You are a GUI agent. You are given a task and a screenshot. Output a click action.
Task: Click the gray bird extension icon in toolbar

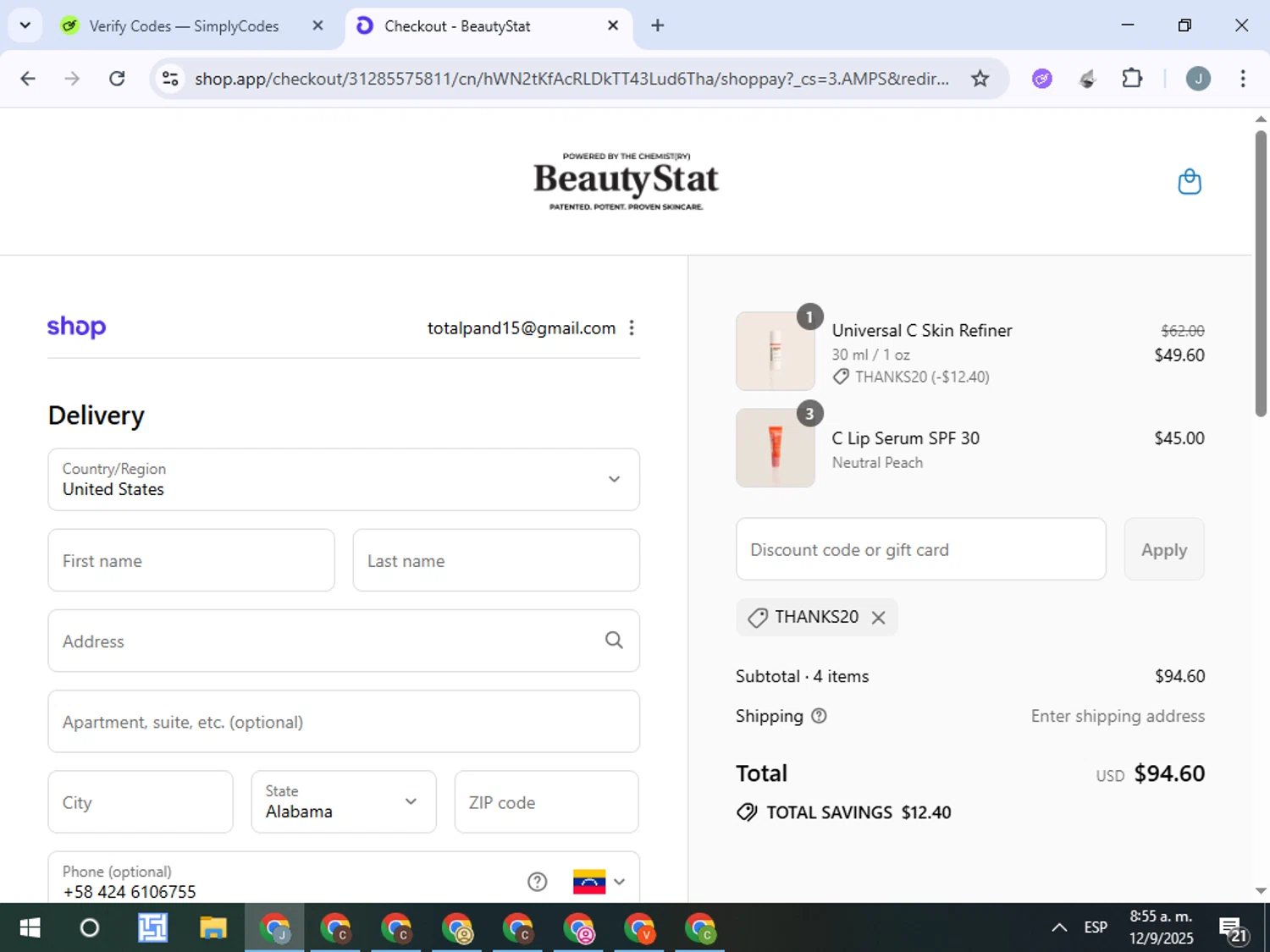tap(1088, 79)
